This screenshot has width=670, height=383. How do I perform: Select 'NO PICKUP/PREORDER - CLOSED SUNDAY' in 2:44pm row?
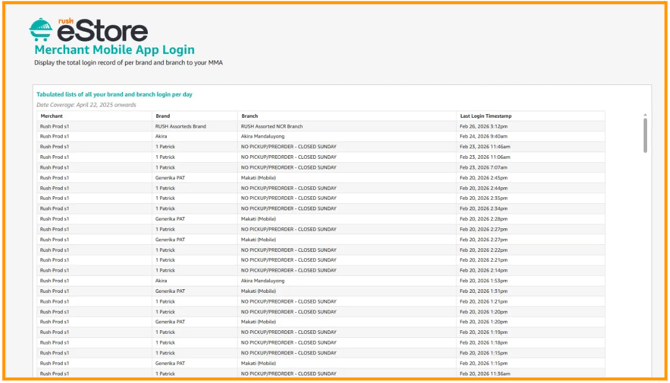coord(289,188)
